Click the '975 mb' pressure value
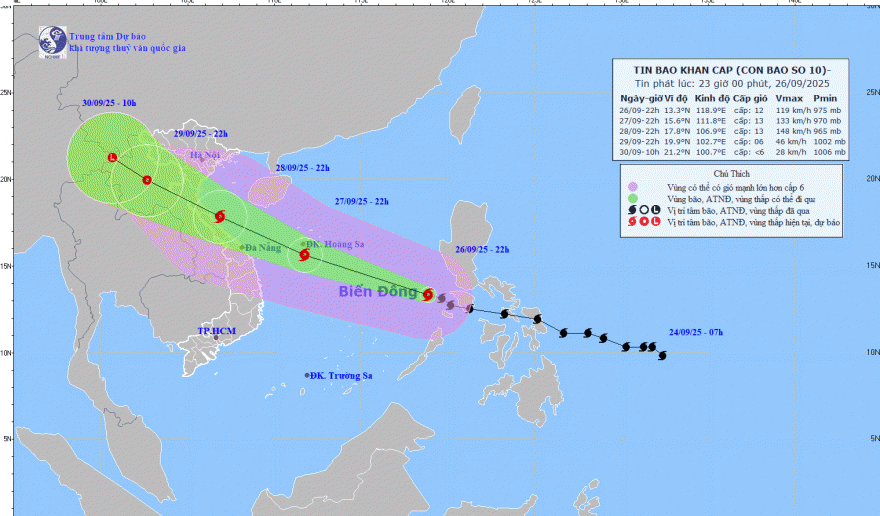Image resolution: width=880 pixels, height=516 pixels. pyautogui.click(x=828, y=111)
